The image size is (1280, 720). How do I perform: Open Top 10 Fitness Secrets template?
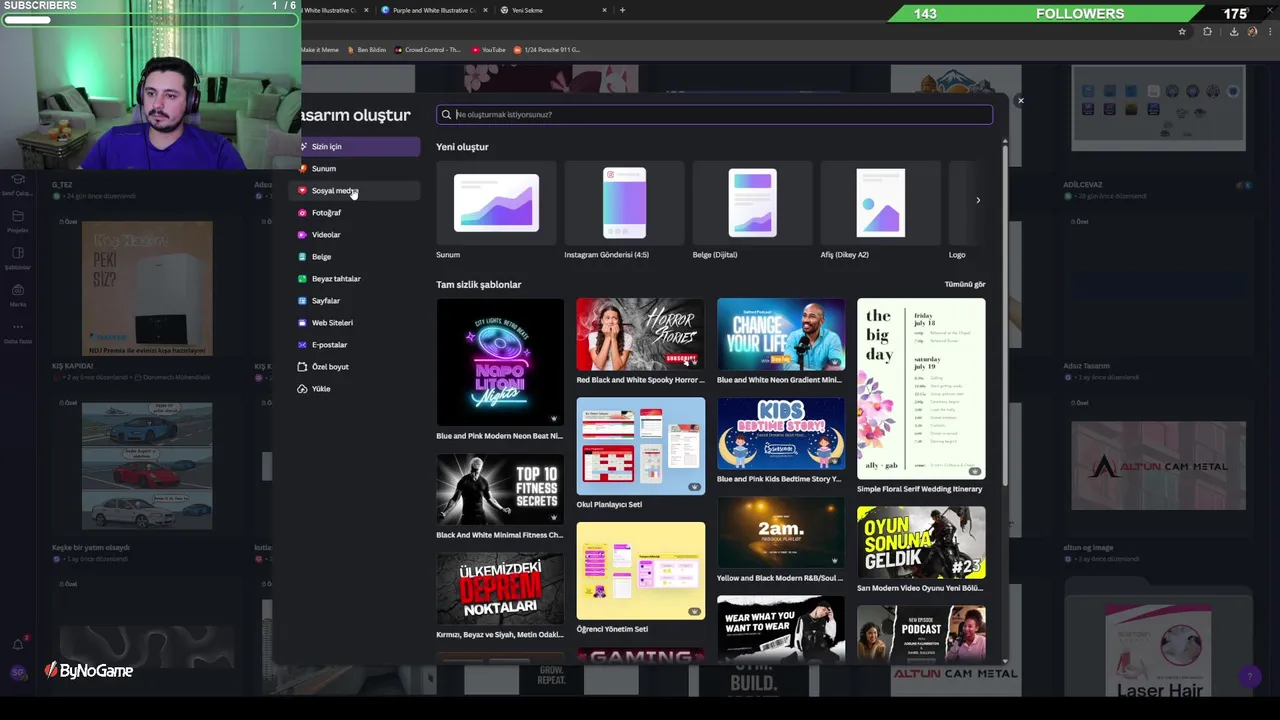(500, 490)
